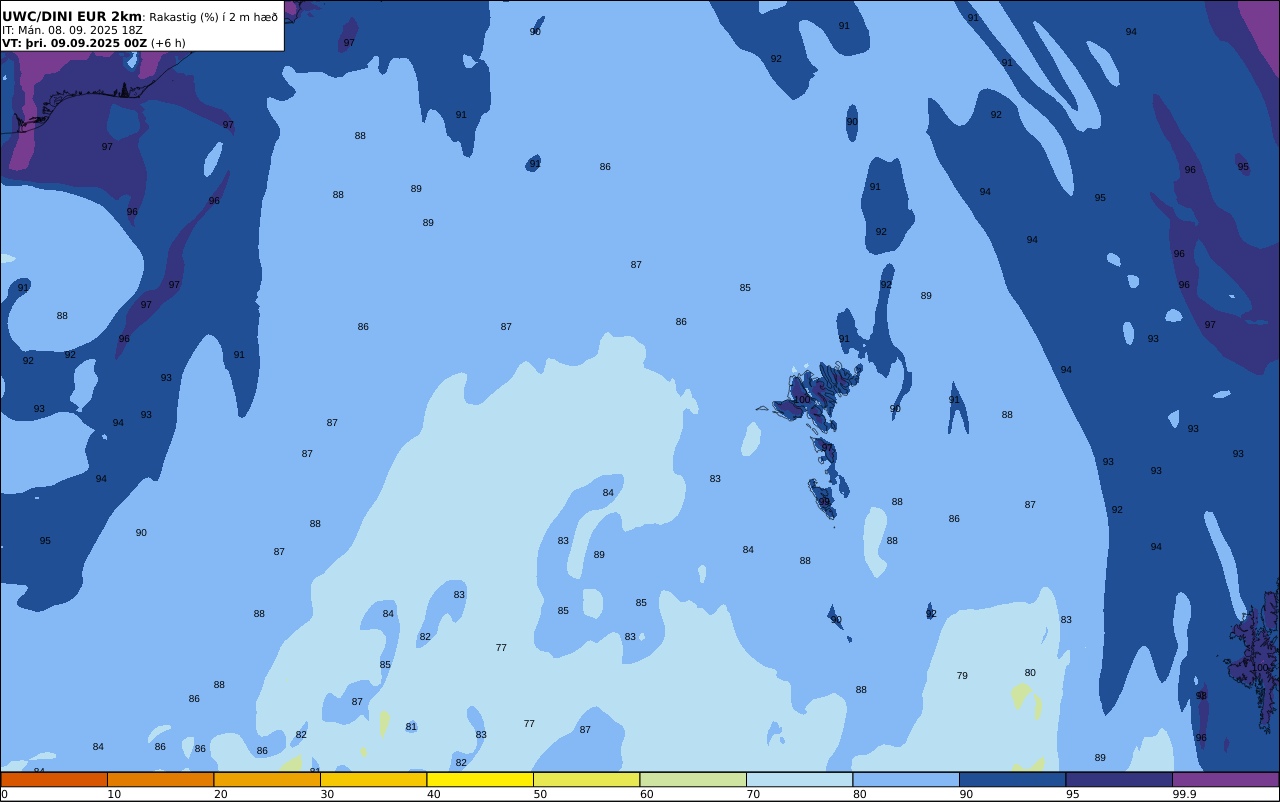Pick the 50–60 pale yellow legend swatch
This screenshot has height=802, width=1280.
point(587,779)
